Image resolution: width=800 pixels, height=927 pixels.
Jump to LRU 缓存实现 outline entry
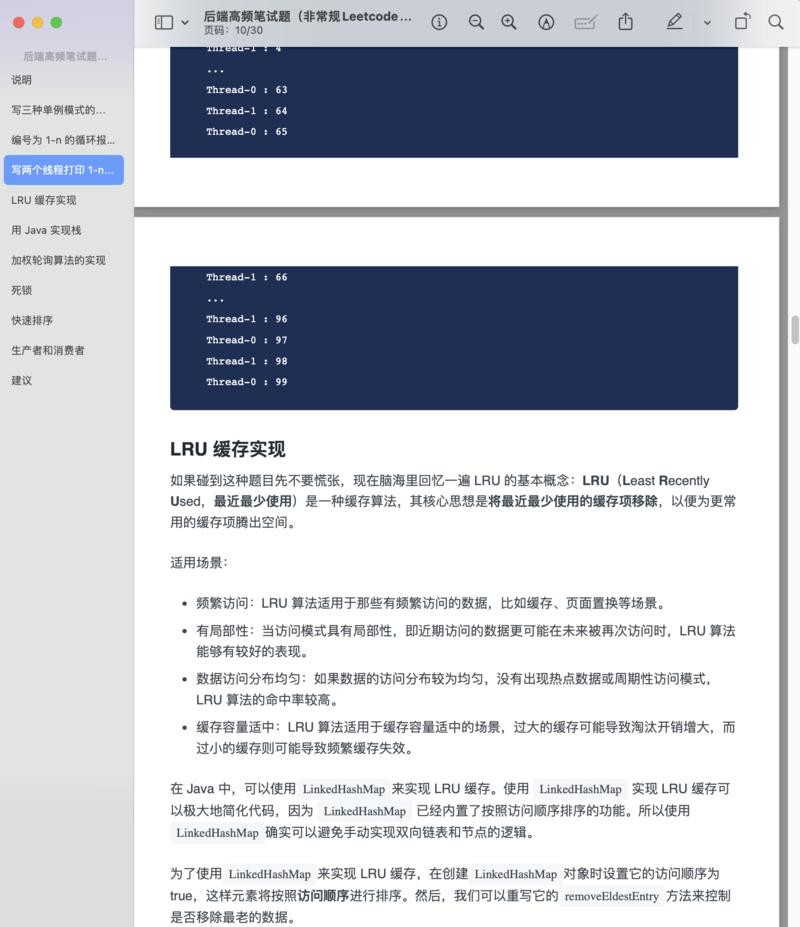44,200
